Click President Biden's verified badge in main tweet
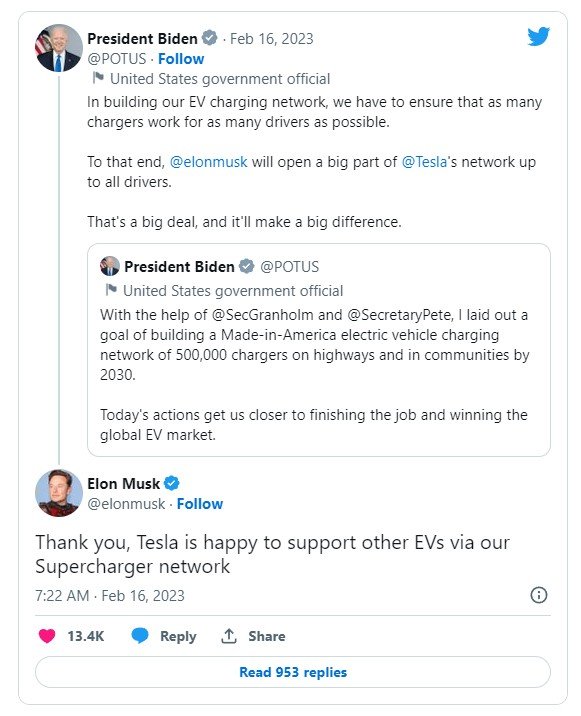Viewport: 581px width, 716px height. pos(210,38)
